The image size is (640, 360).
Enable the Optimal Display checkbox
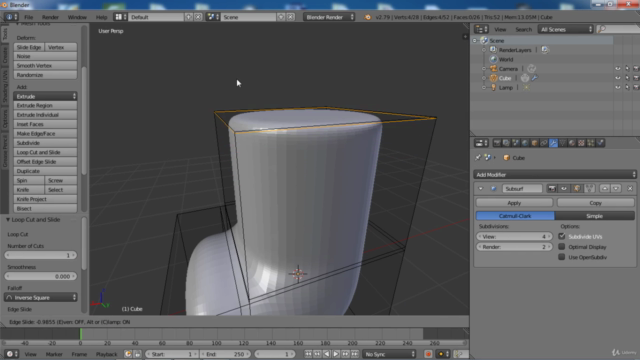click(x=562, y=247)
